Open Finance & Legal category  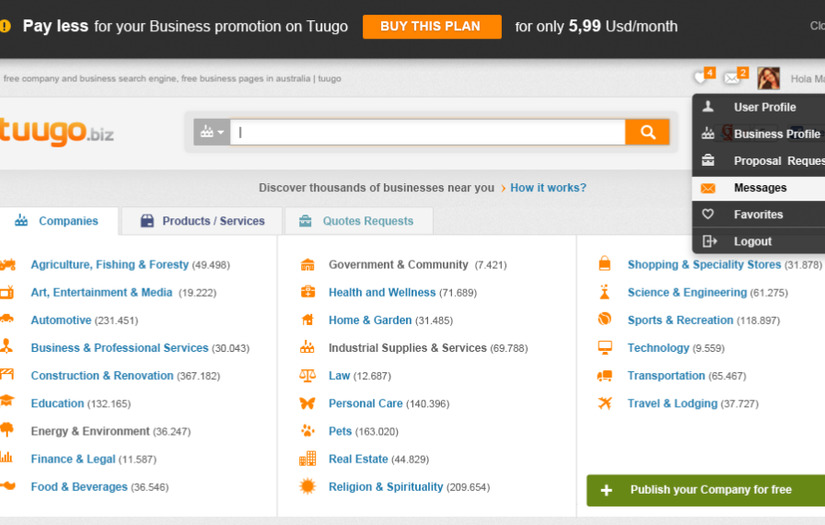click(73, 459)
